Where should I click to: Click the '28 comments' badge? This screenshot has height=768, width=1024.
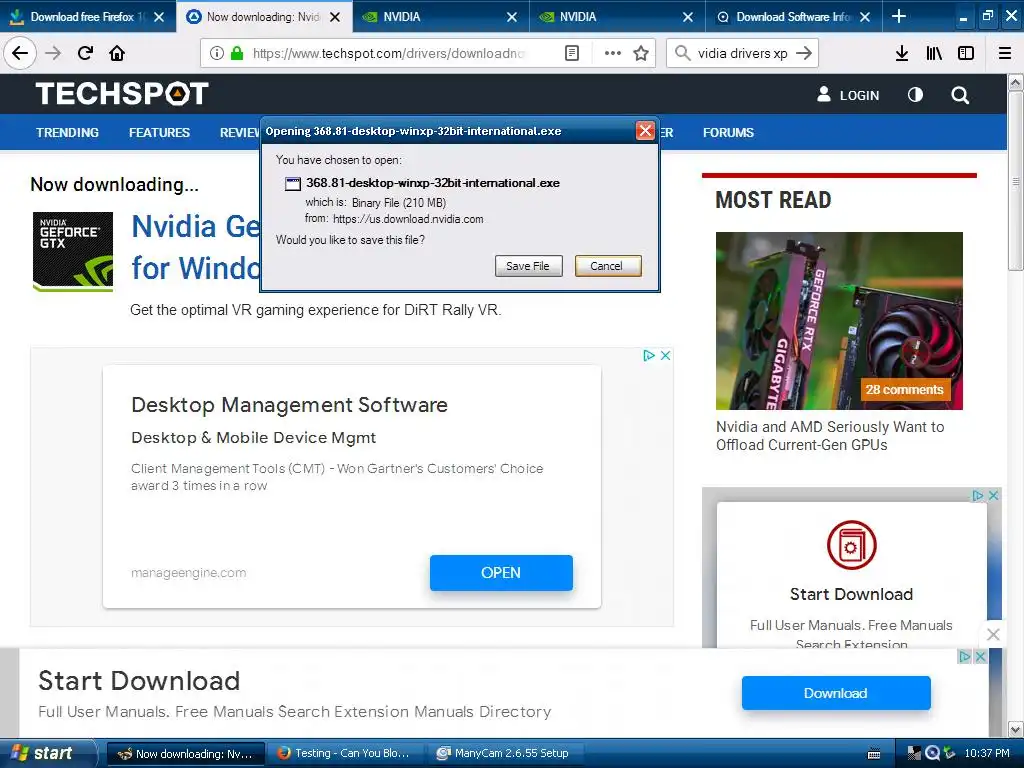tap(904, 390)
